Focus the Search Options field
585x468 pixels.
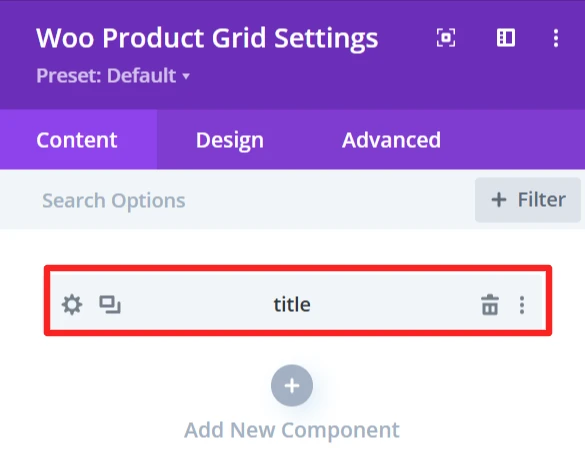tap(237, 200)
